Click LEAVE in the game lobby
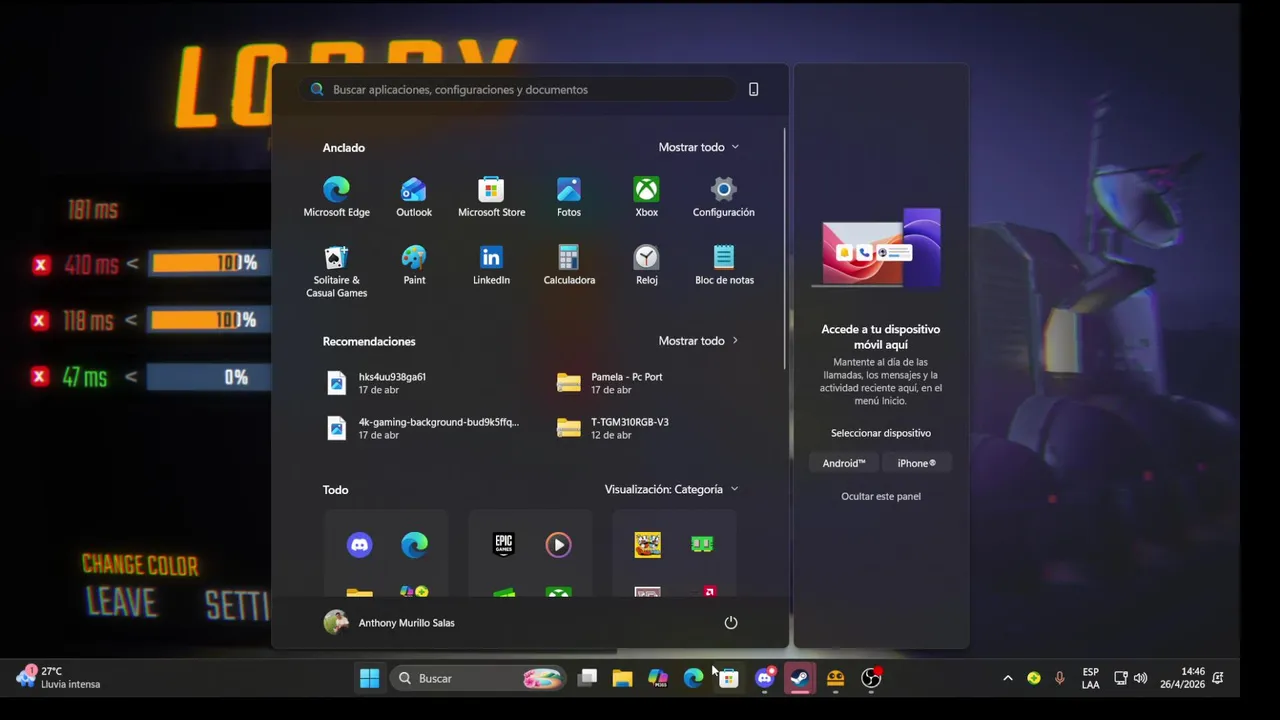Image resolution: width=1280 pixels, height=720 pixels. 121,602
